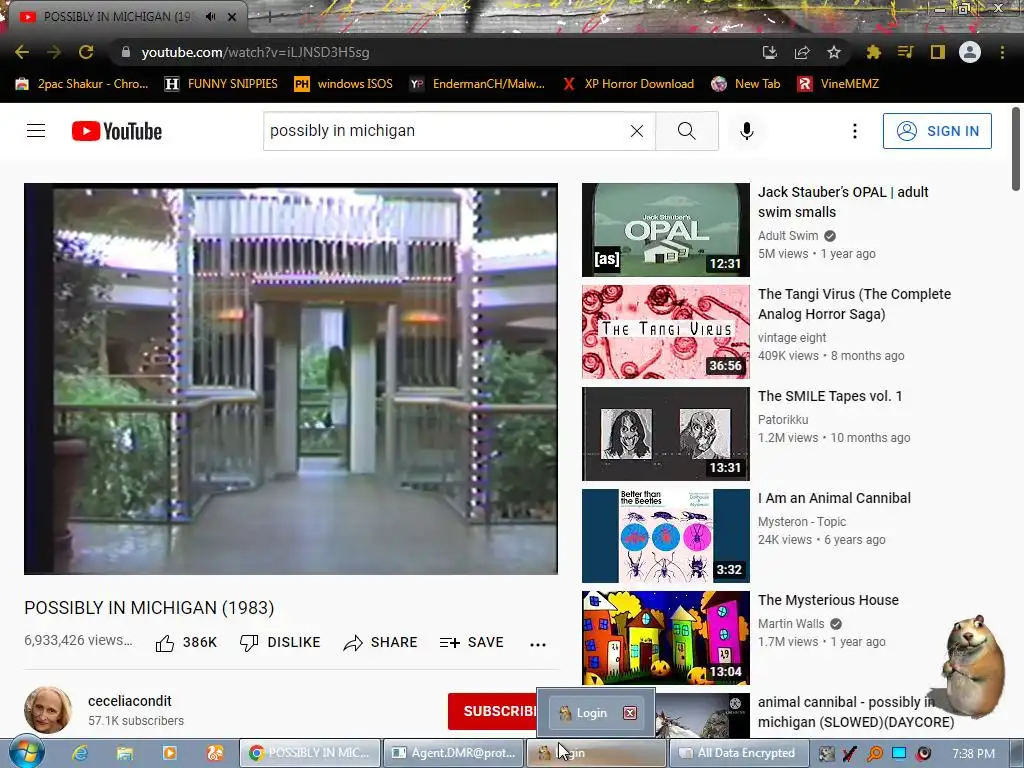Screen dimensions: 1024x768
Task: Click the address bar URL
Action: [x=255, y=52]
